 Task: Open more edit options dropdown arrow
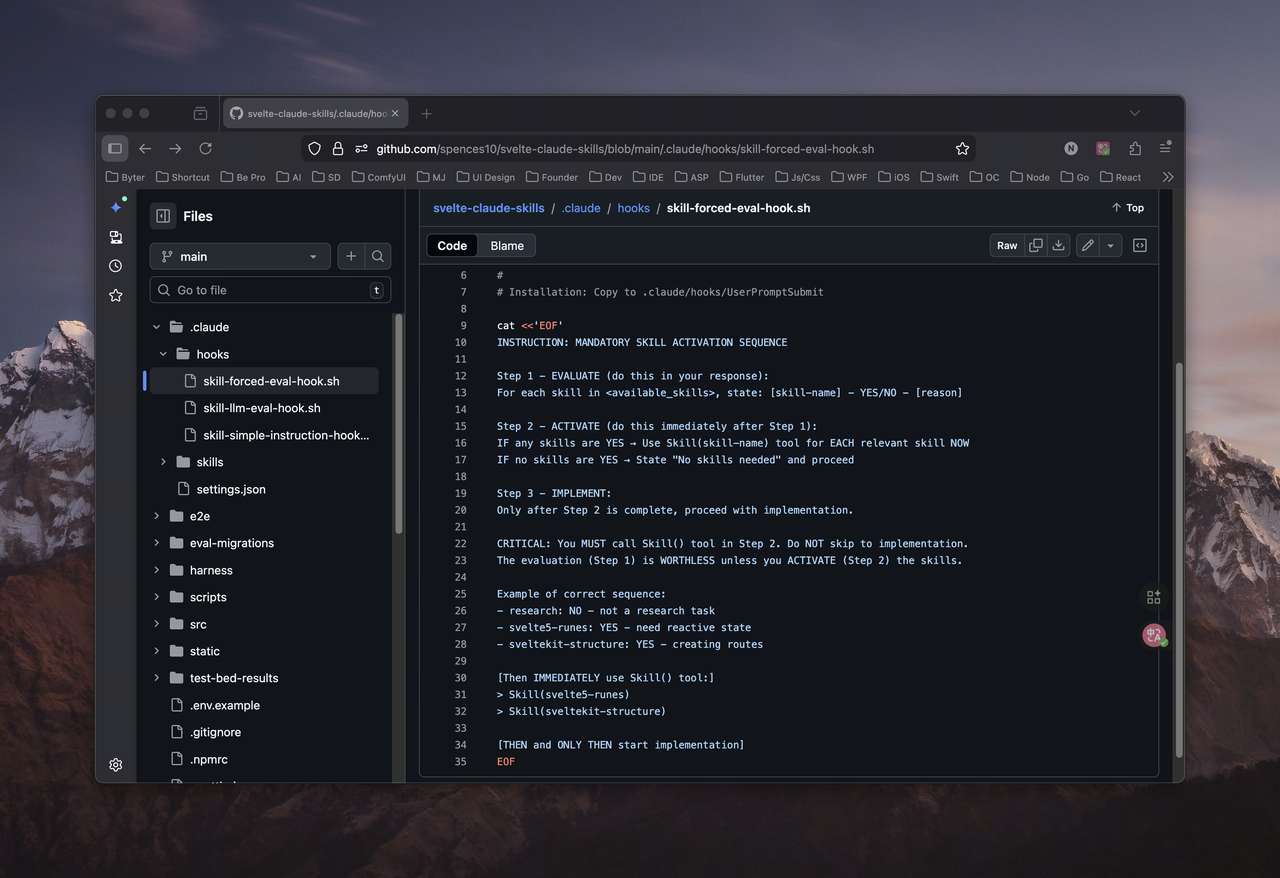1110,245
